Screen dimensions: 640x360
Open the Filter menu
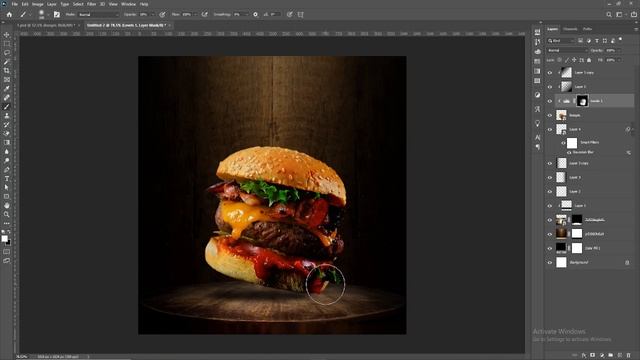(91, 4)
